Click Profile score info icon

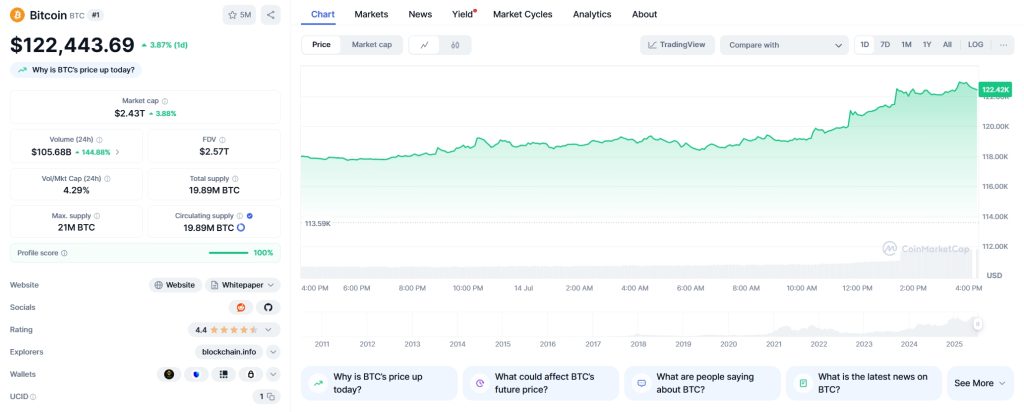pyautogui.click(x=64, y=253)
